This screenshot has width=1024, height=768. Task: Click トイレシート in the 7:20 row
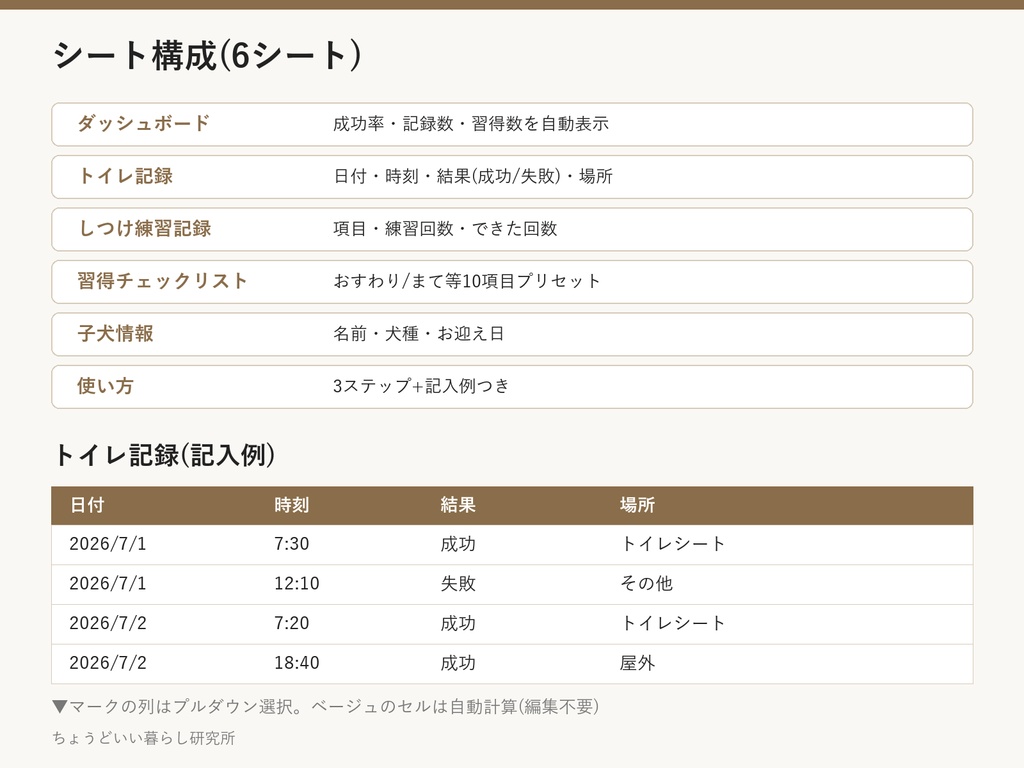click(673, 624)
